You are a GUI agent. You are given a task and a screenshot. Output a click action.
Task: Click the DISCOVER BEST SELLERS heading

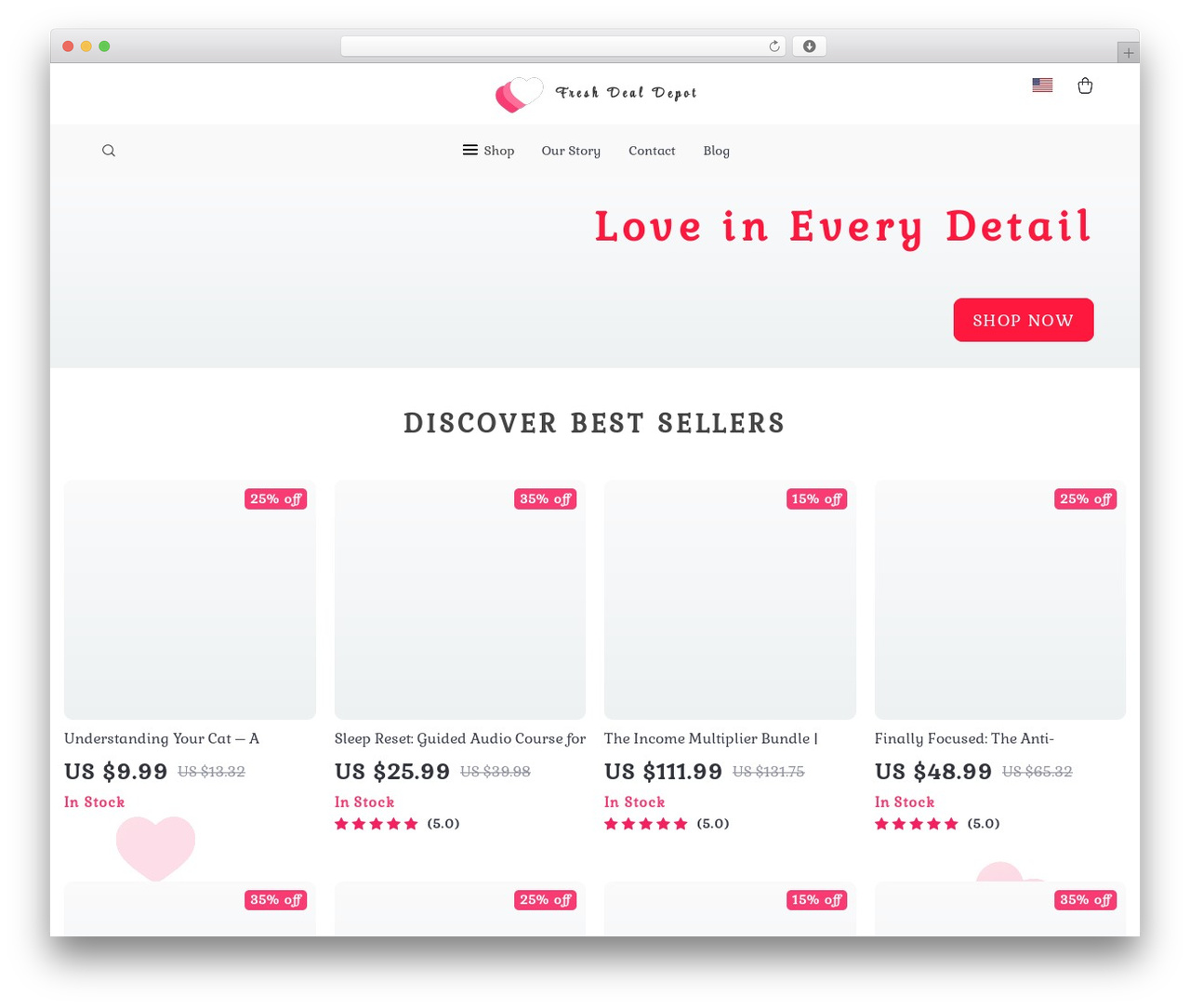594,423
